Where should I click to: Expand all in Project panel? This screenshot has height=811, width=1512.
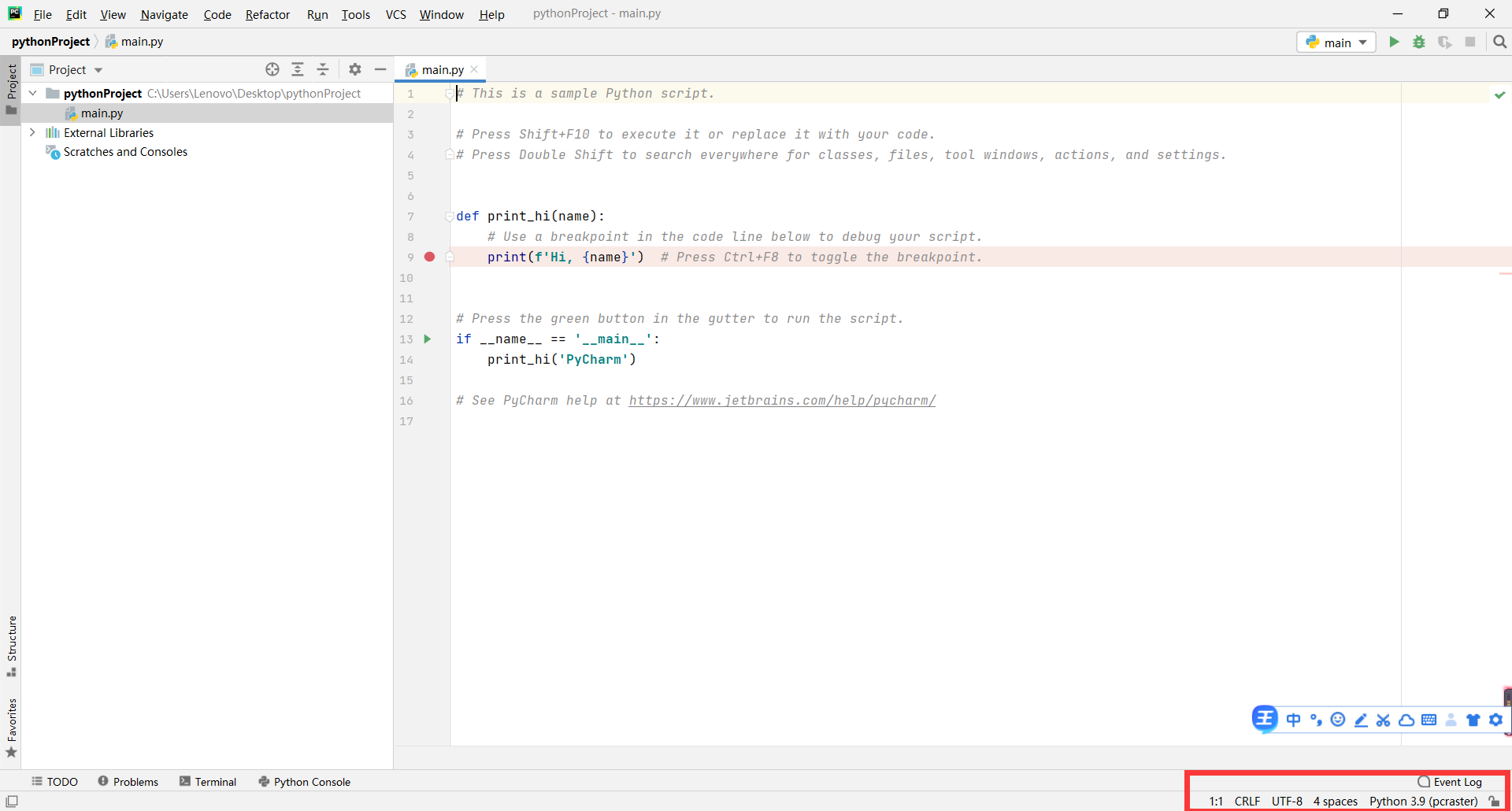tap(298, 69)
